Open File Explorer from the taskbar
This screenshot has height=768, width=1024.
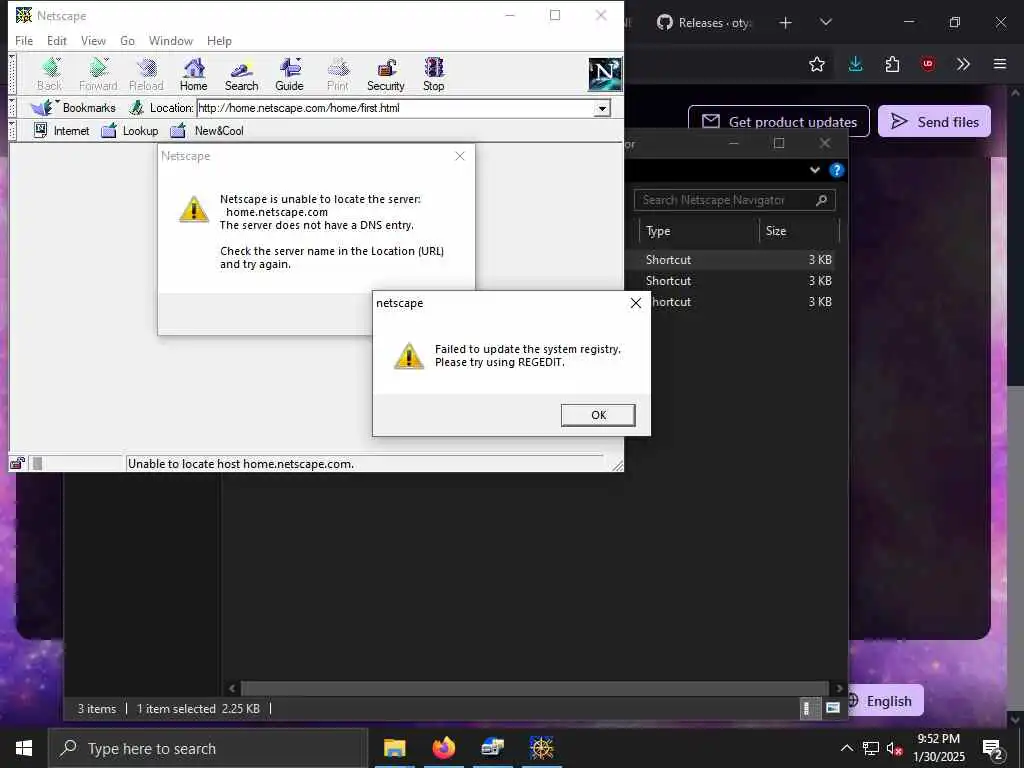(x=394, y=748)
